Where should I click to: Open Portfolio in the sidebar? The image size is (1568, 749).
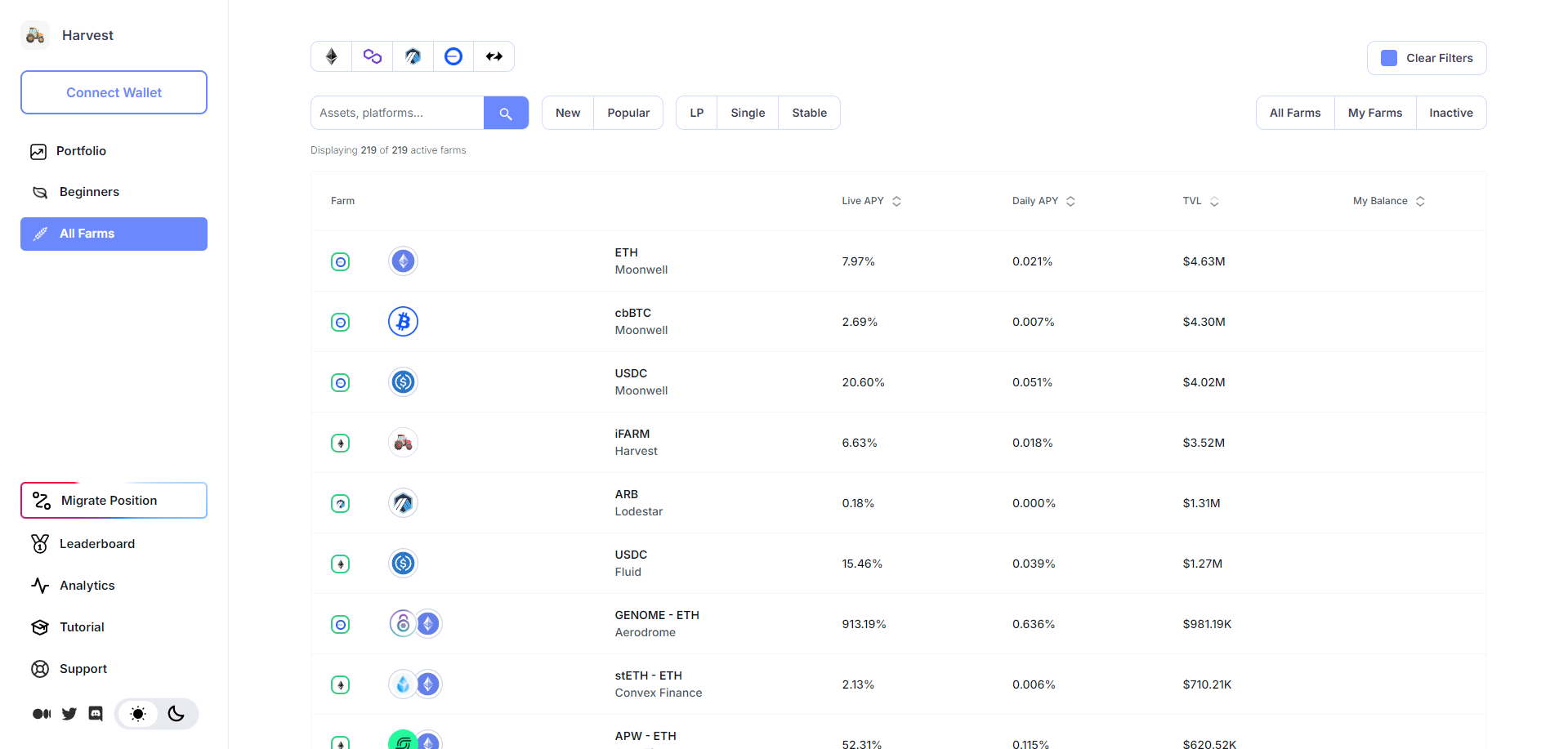[81, 151]
